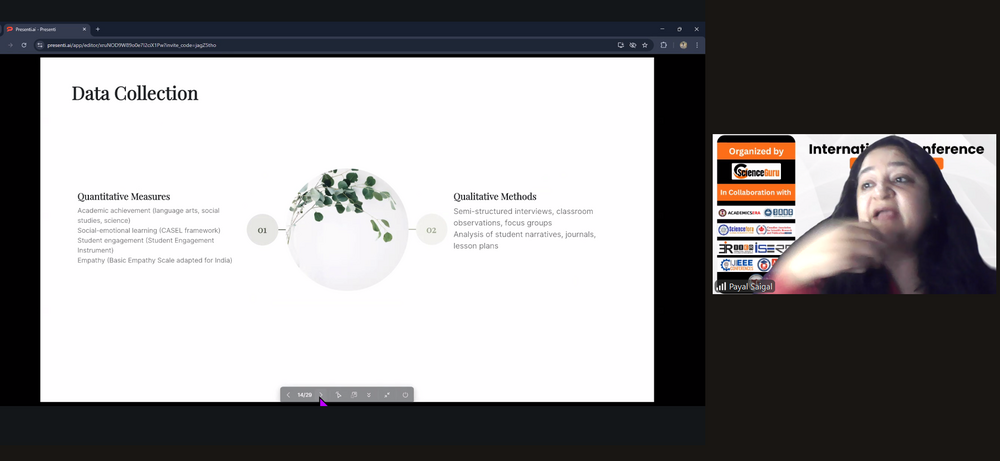Bookmark this page with star icon
The height and width of the screenshot is (461, 1000).
pos(645,45)
